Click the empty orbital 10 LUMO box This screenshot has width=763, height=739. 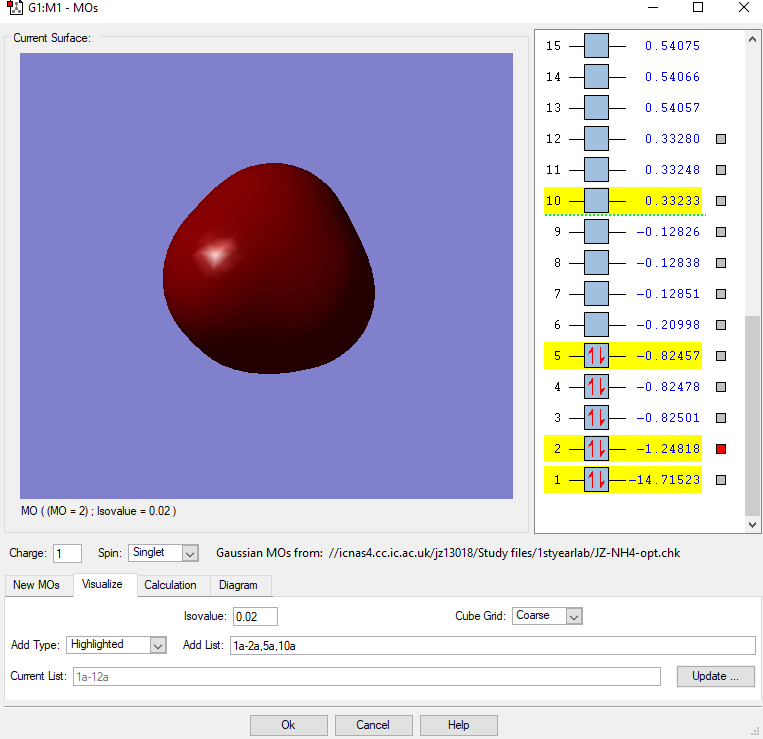pyautogui.click(x=596, y=201)
